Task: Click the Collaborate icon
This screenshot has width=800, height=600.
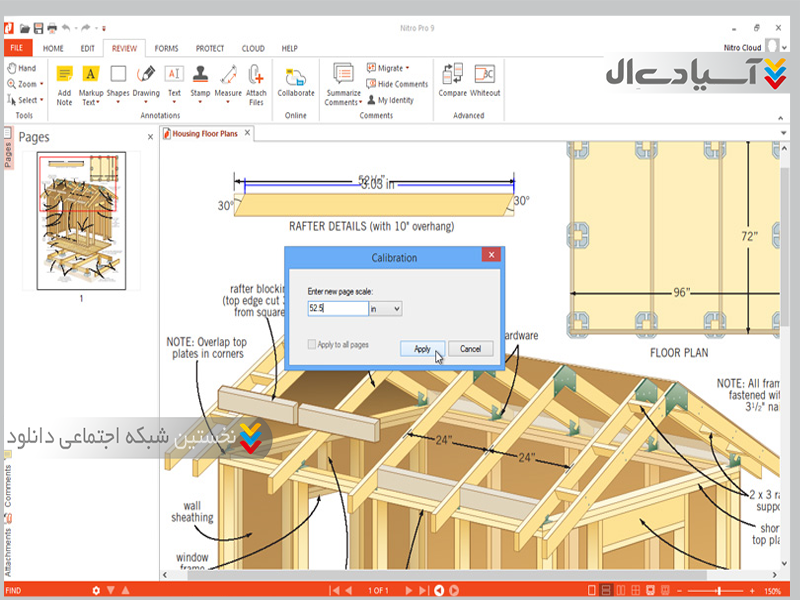Action: [x=296, y=77]
